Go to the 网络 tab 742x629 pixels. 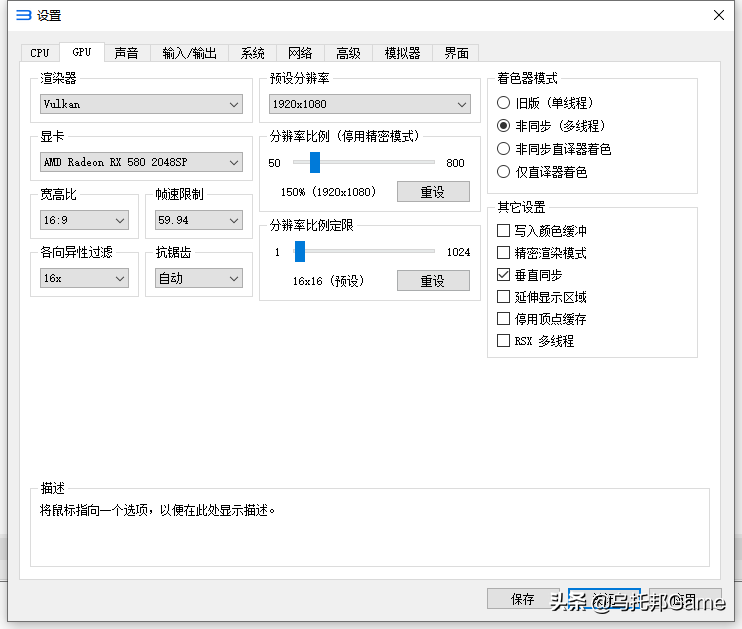click(300, 53)
